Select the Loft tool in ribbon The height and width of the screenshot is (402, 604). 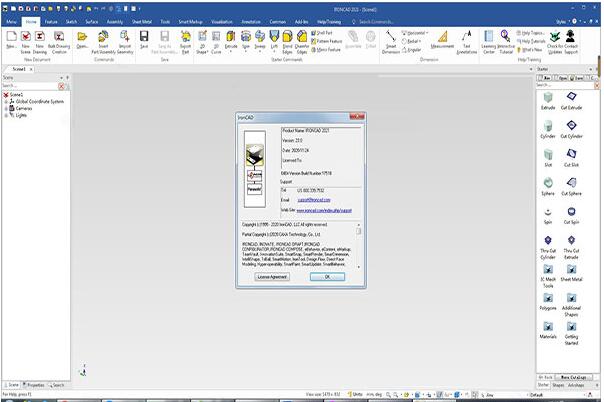pos(274,37)
